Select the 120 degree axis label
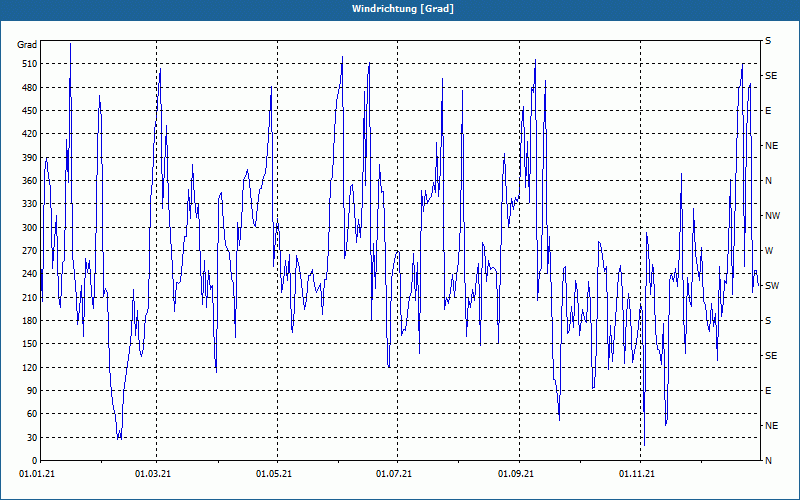 pyautogui.click(x=30, y=367)
